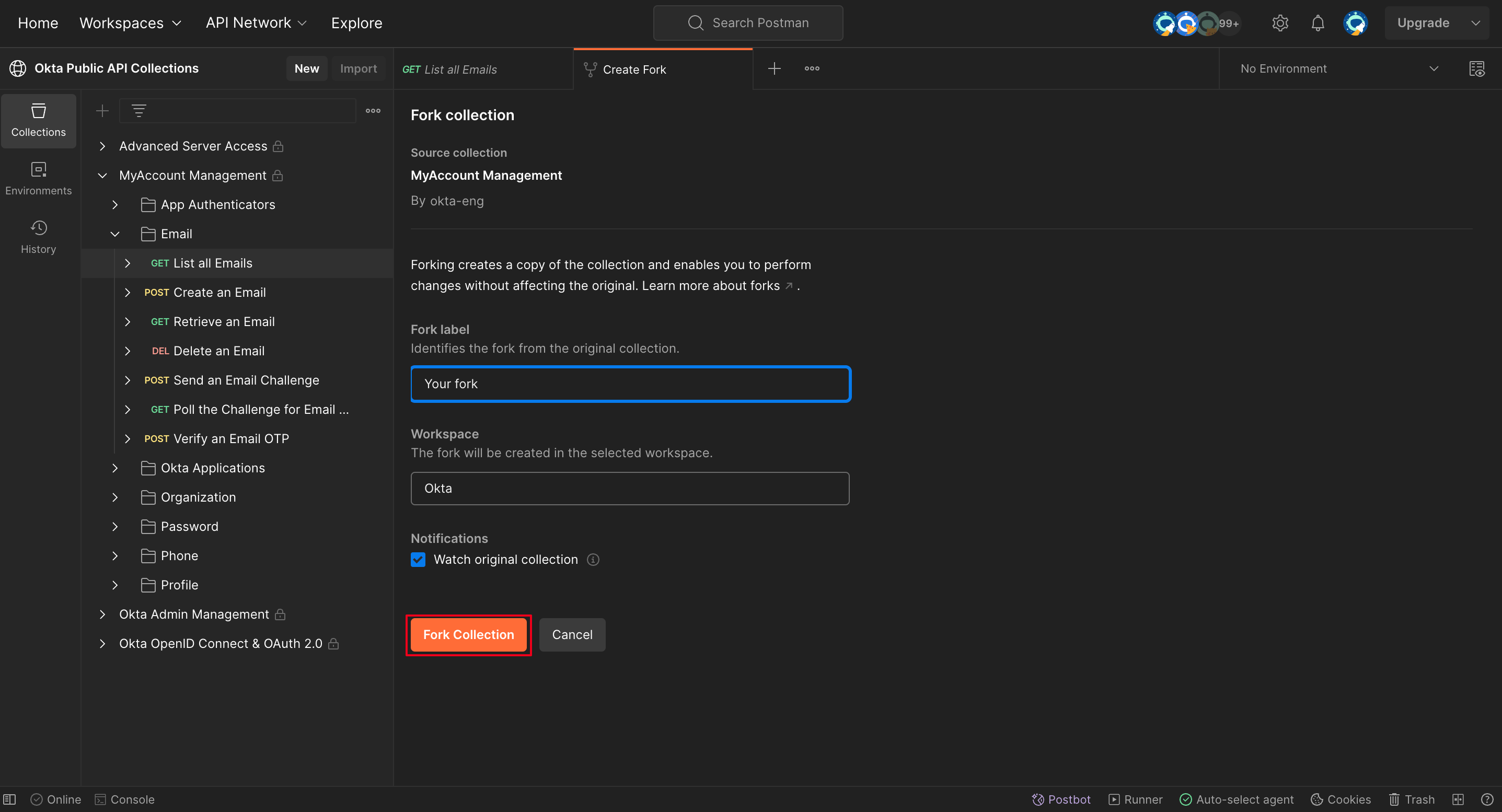This screenshot has width=1502, height=812.
Task: Expand the Okta OpenID Connect & OAuth 2.0 collection
Action: point(102,644)
